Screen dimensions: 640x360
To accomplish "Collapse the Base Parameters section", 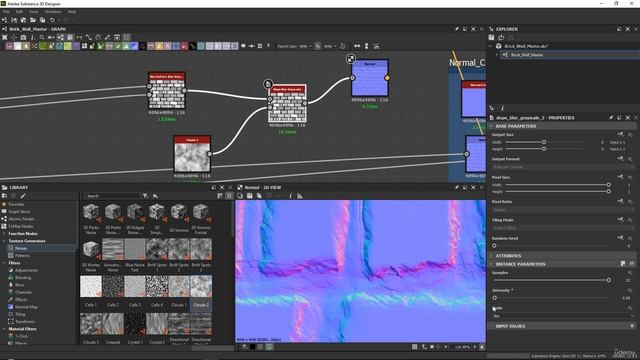I will (x=491, y=126).
